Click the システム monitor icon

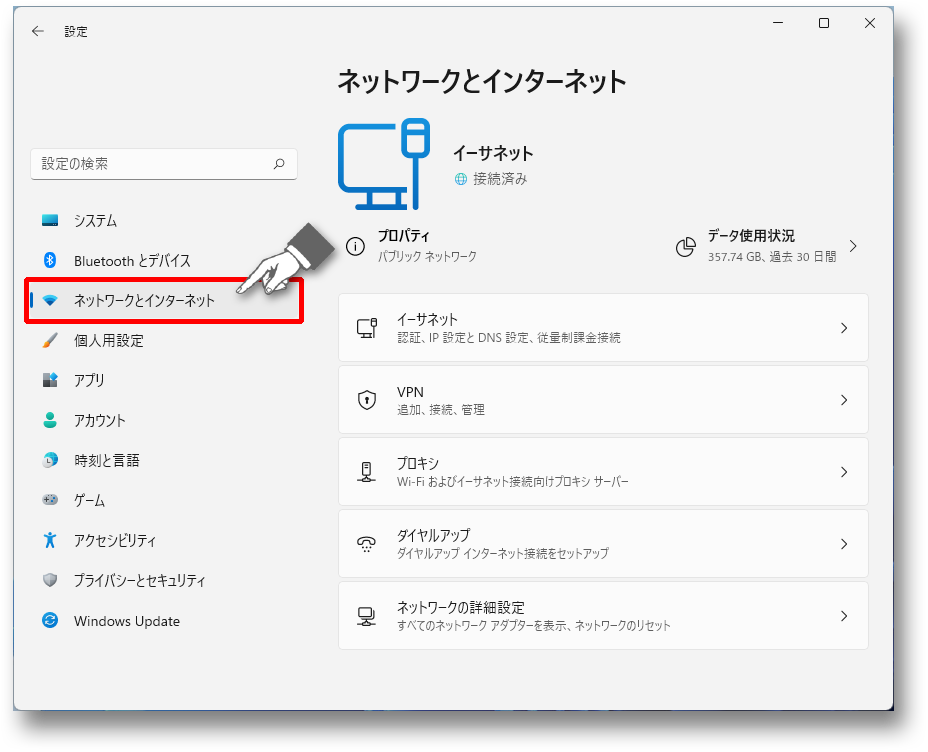tap(50, 221)
